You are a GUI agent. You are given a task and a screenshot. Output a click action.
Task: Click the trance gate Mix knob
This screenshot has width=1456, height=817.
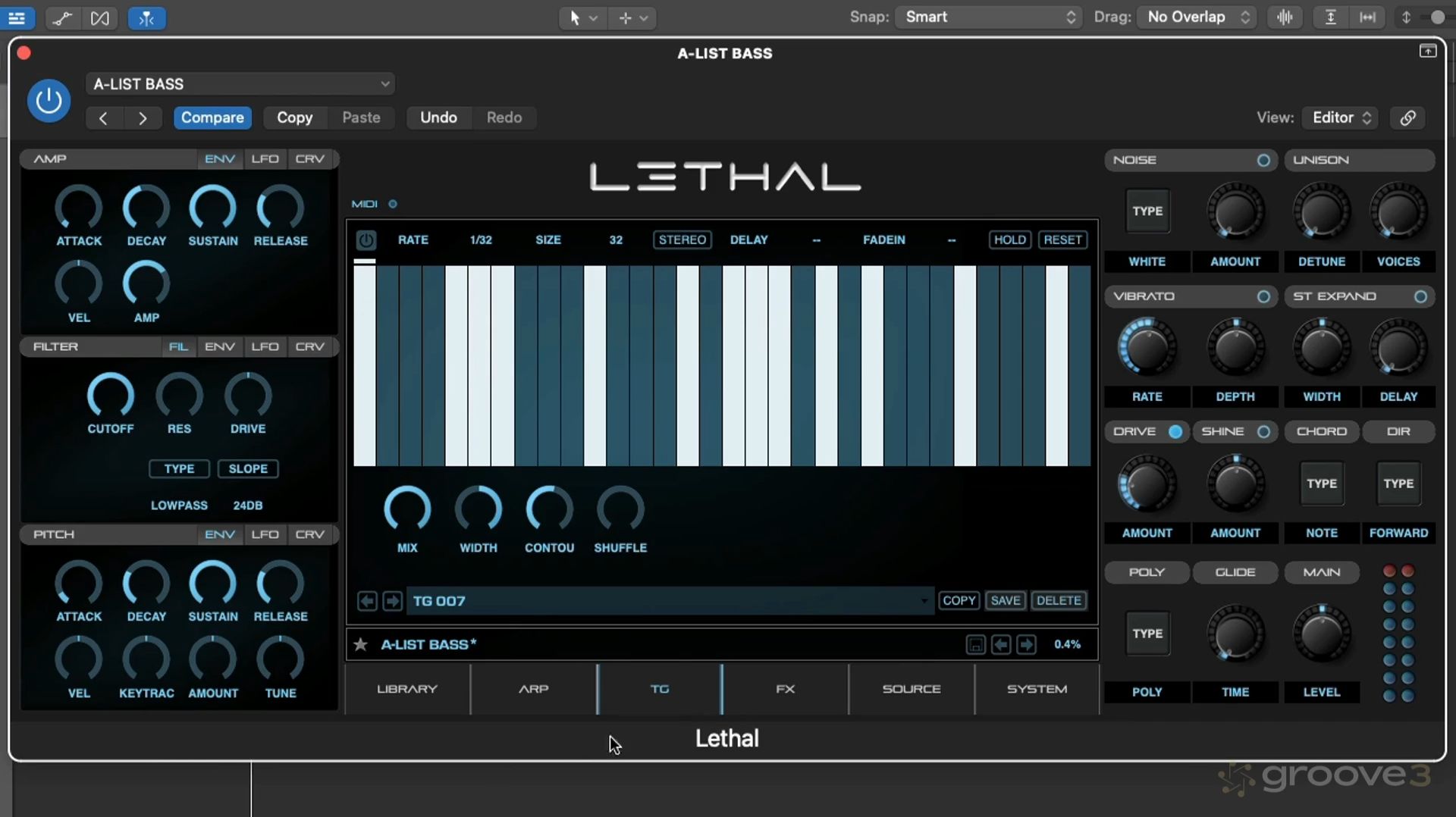pos(407,509)
